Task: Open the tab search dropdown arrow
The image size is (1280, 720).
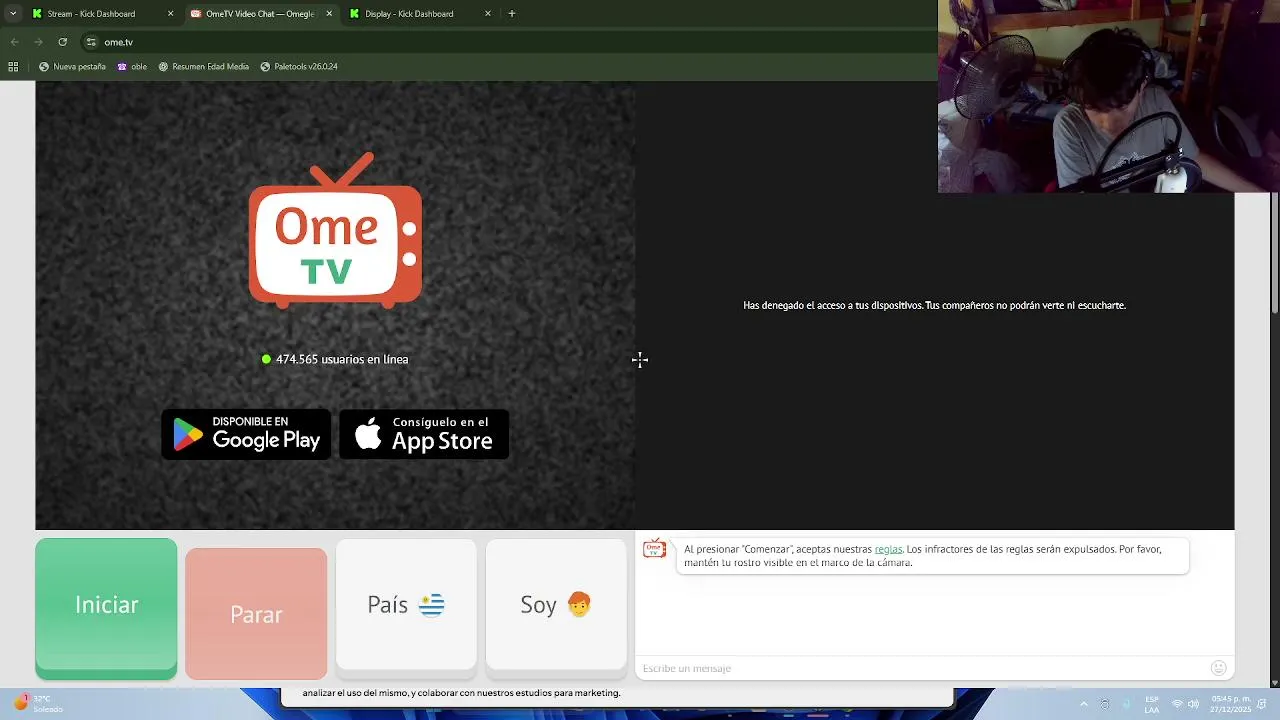Action: [x=13, y=14]
